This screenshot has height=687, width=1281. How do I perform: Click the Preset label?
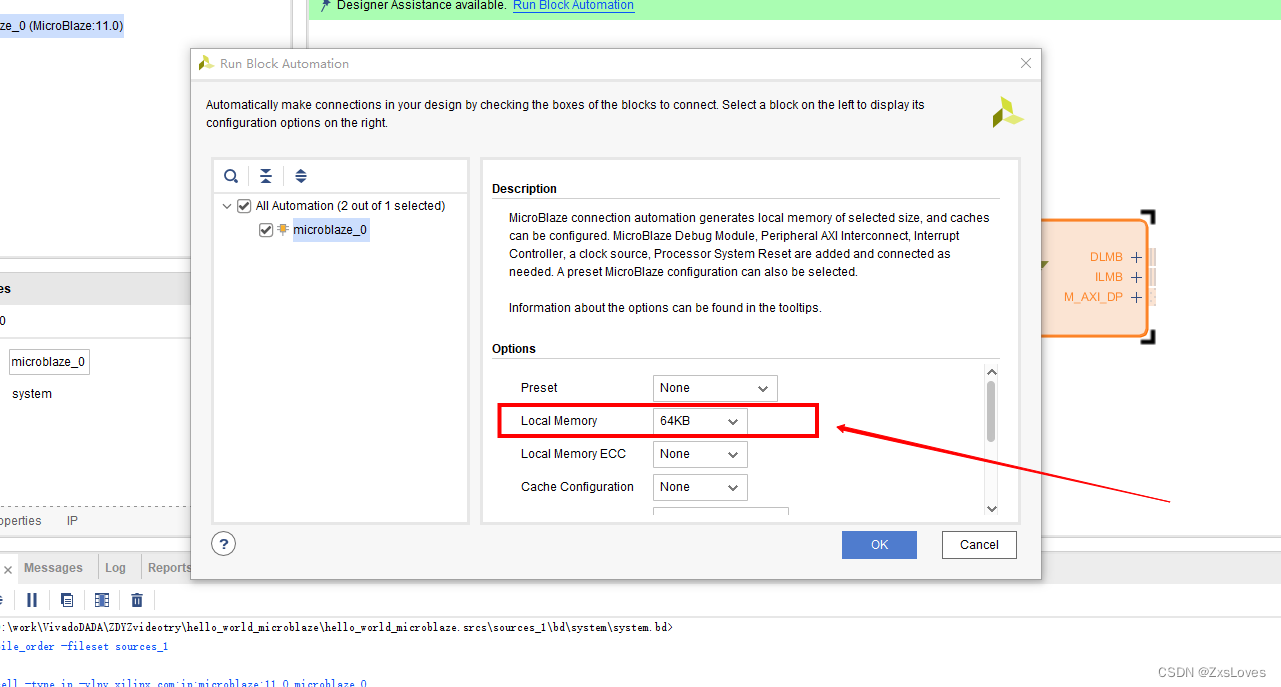pyautogui.click(x=539, y=388)
